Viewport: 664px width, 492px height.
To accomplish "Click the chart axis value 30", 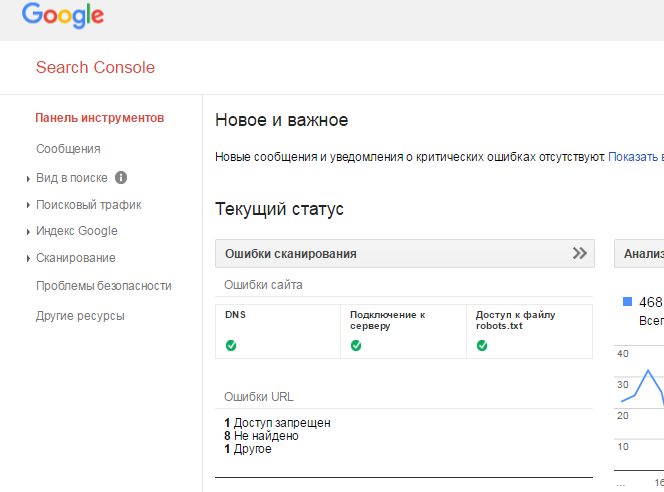I will (623, 384).
